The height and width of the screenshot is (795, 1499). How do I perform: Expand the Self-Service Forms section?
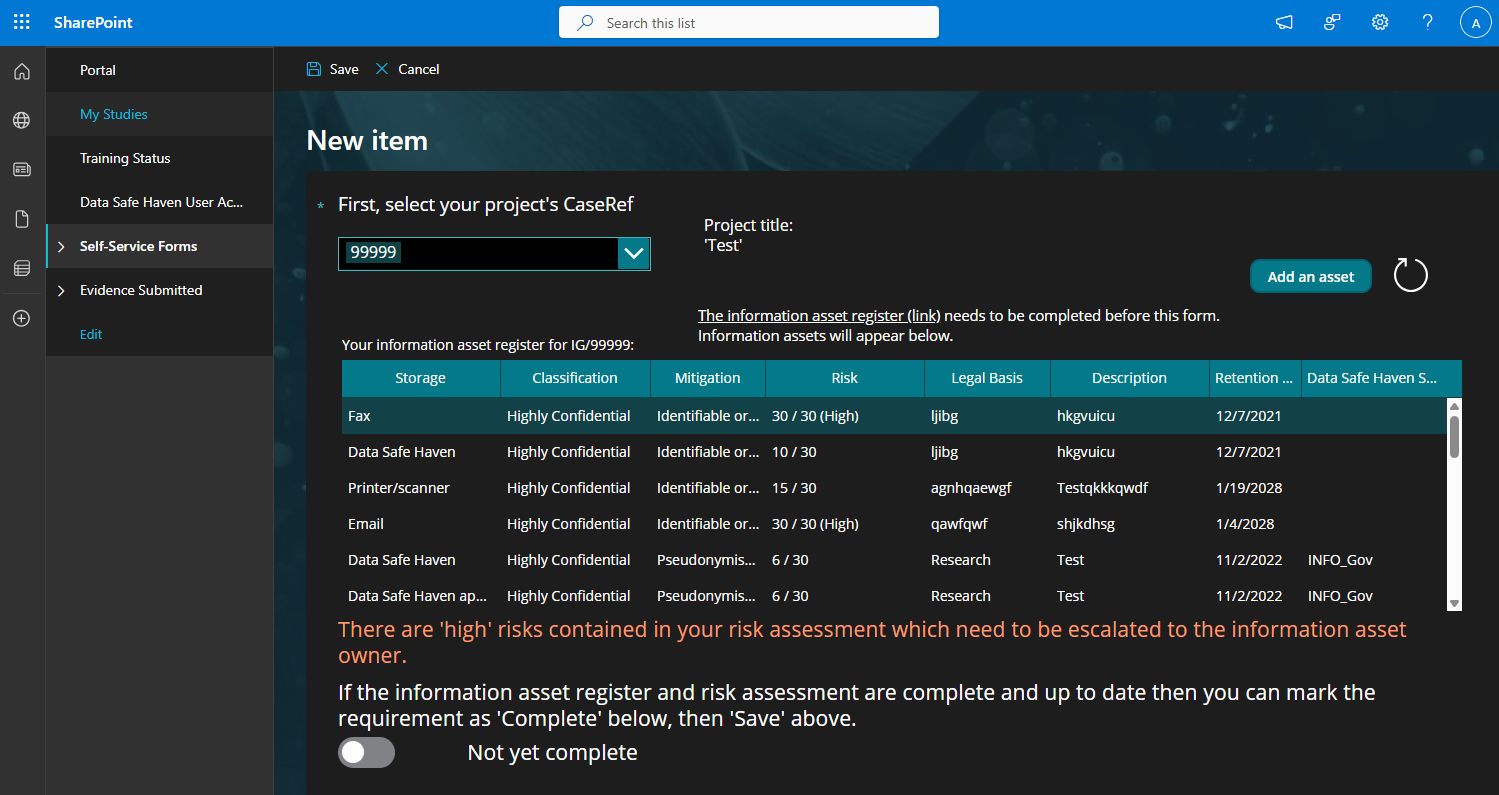[x=61, y=247]
